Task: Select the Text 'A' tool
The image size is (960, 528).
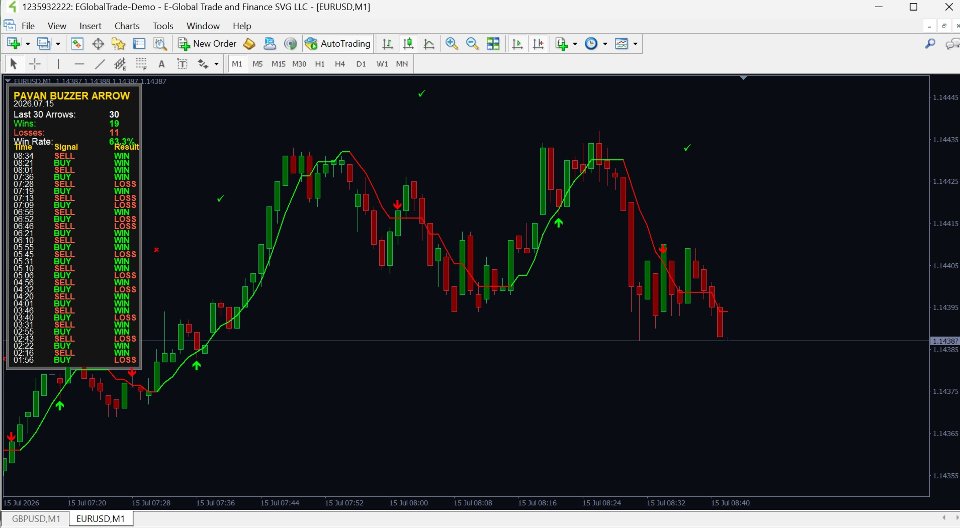Action: 162,64
